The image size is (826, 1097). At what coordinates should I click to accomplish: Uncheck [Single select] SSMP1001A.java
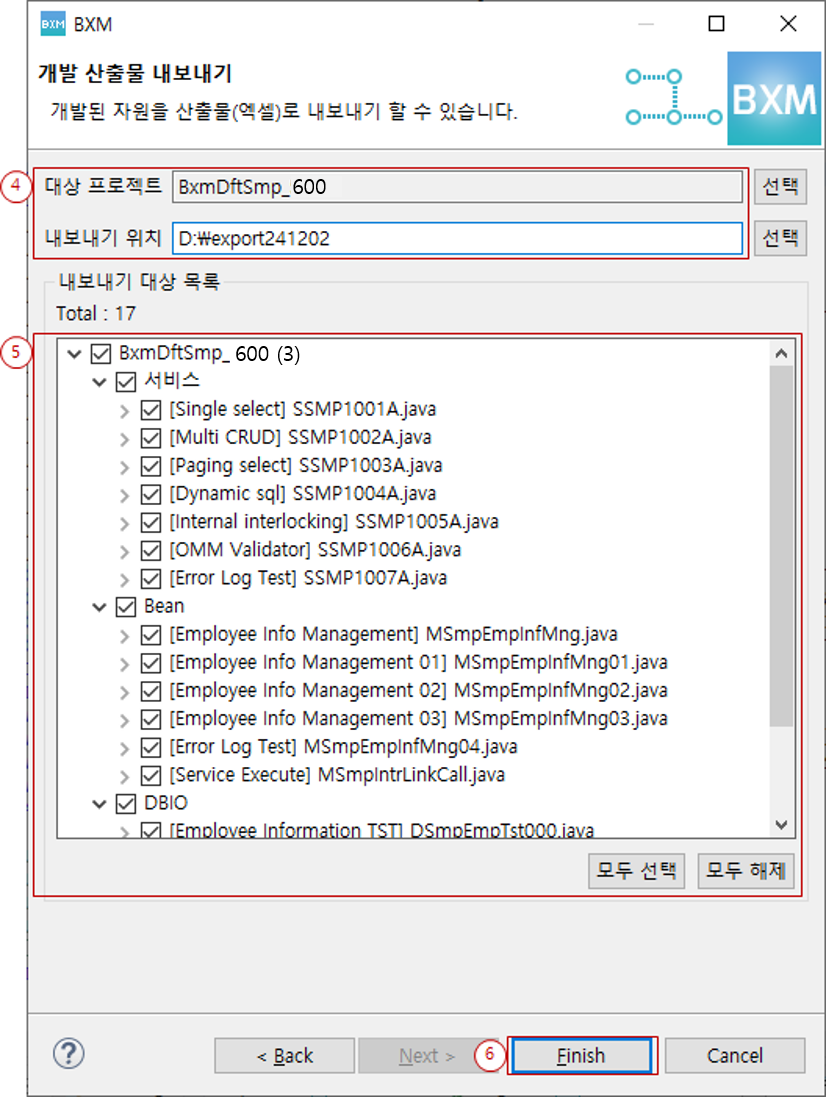point(151,410)
